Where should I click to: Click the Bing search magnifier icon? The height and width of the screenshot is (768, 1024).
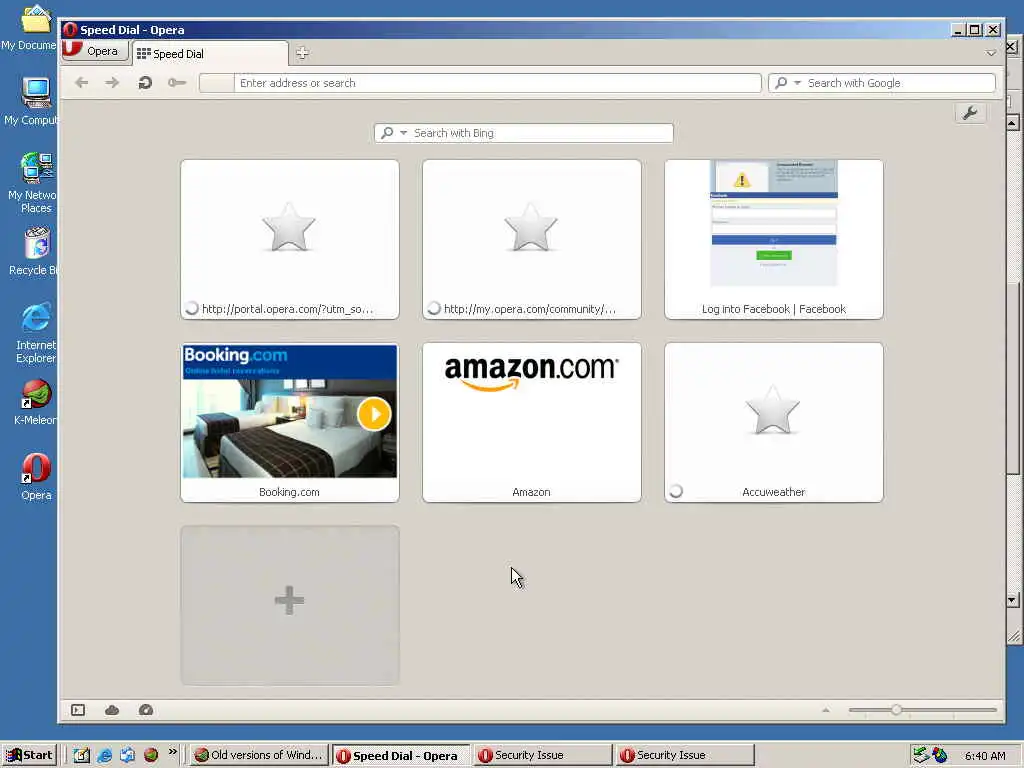pyautogui.click(x=387, y=133)
